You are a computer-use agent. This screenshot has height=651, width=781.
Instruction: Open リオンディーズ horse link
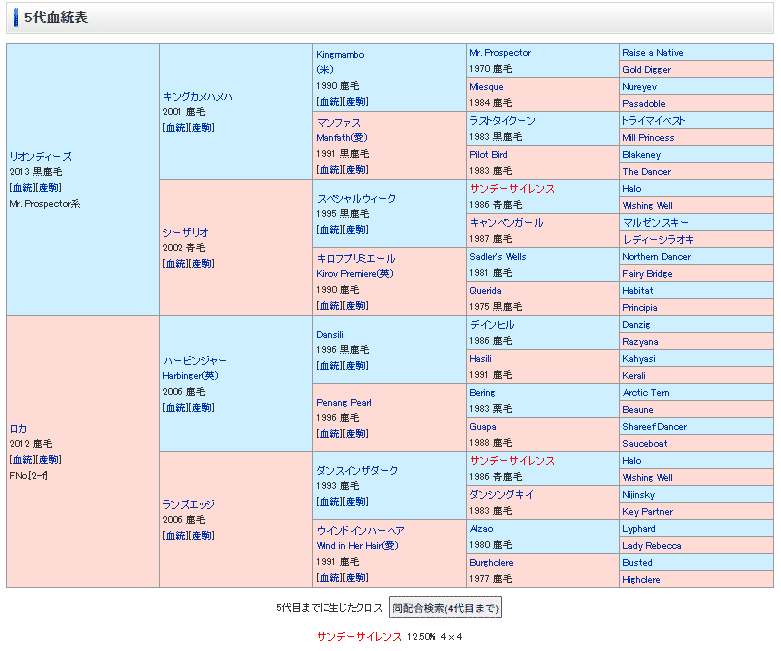(x=40, y=156)
